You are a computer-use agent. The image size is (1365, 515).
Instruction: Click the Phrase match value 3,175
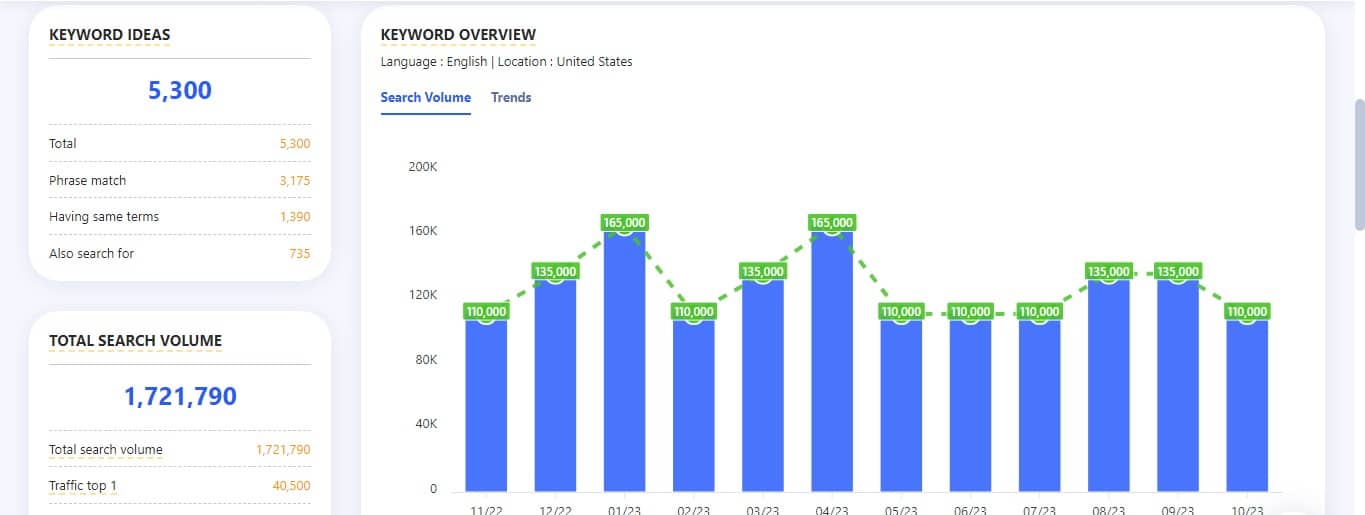click(x=294, y=180)
